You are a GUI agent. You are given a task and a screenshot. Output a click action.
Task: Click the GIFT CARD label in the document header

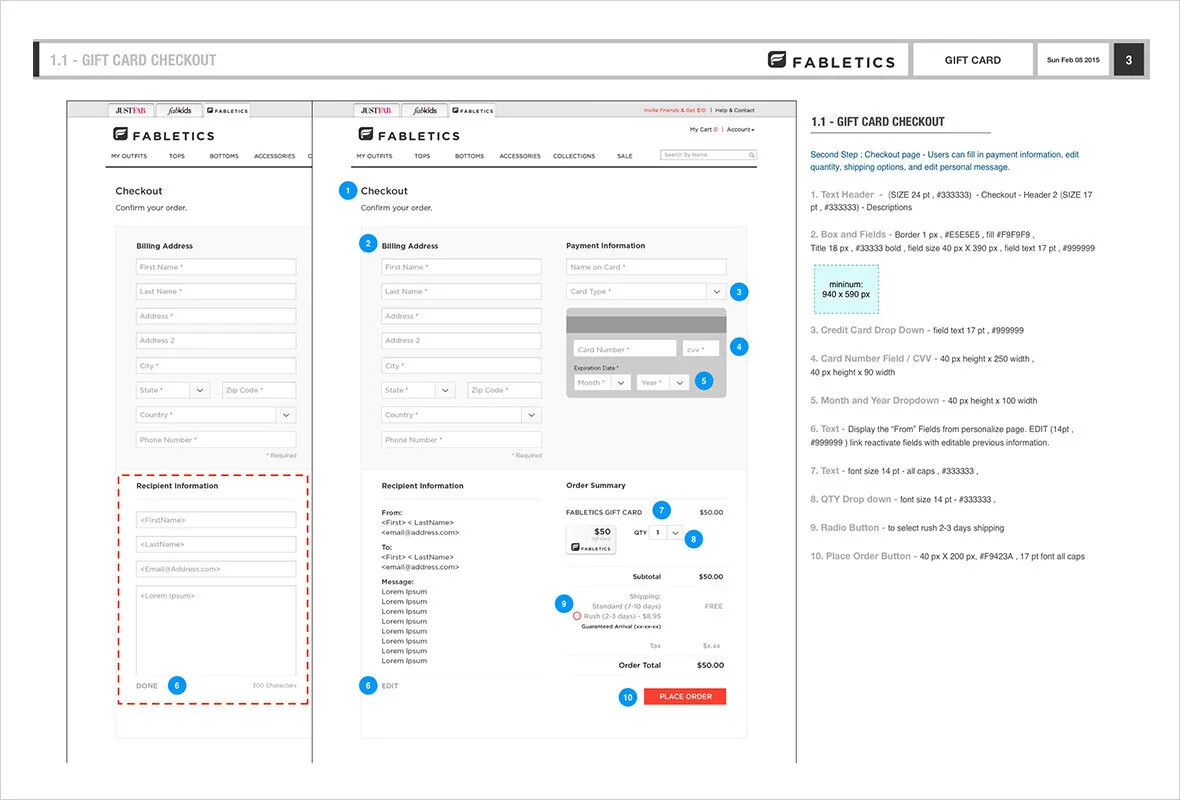(972, 60)
